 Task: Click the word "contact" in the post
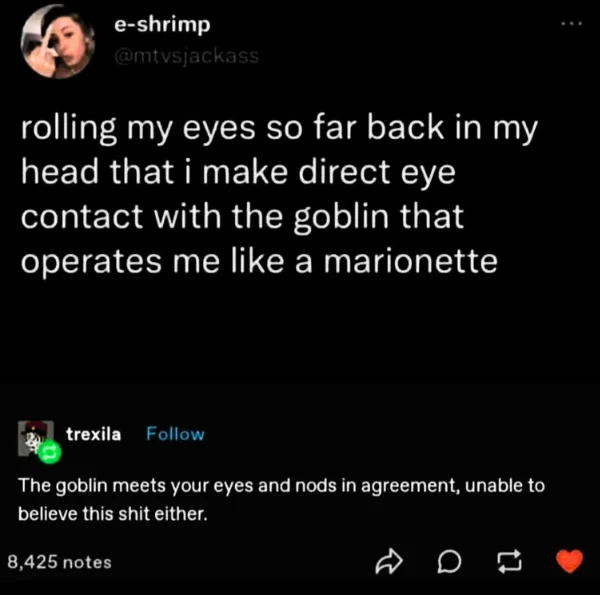[82, 217]
